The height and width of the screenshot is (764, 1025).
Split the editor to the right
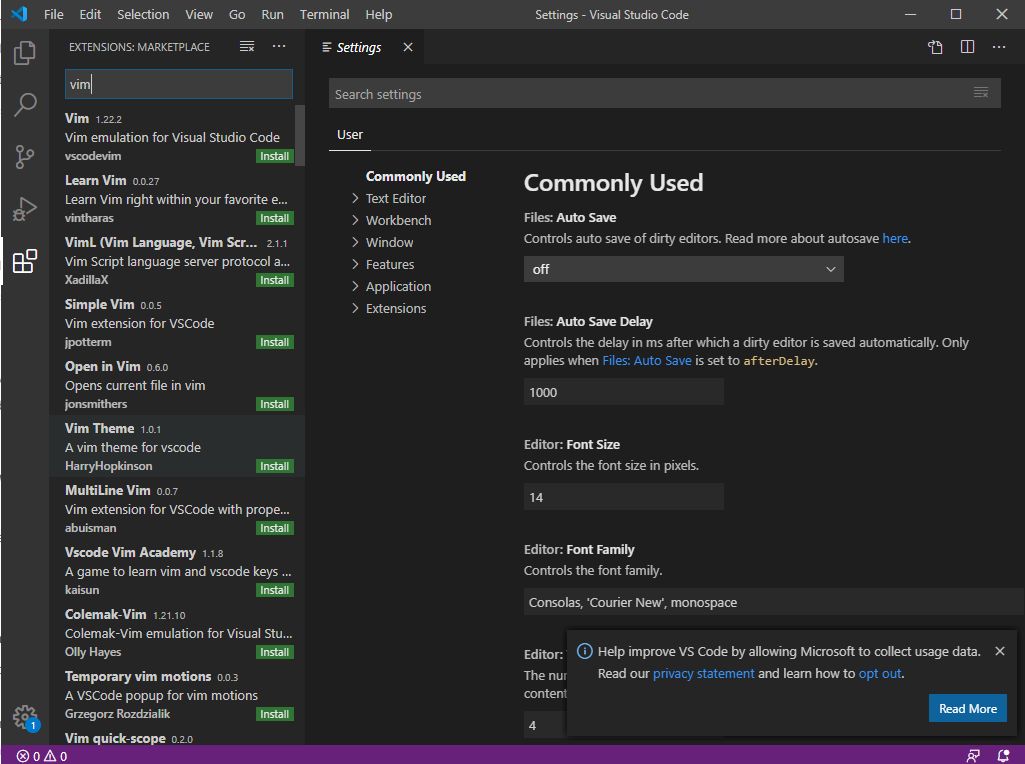tap(967, 47)
